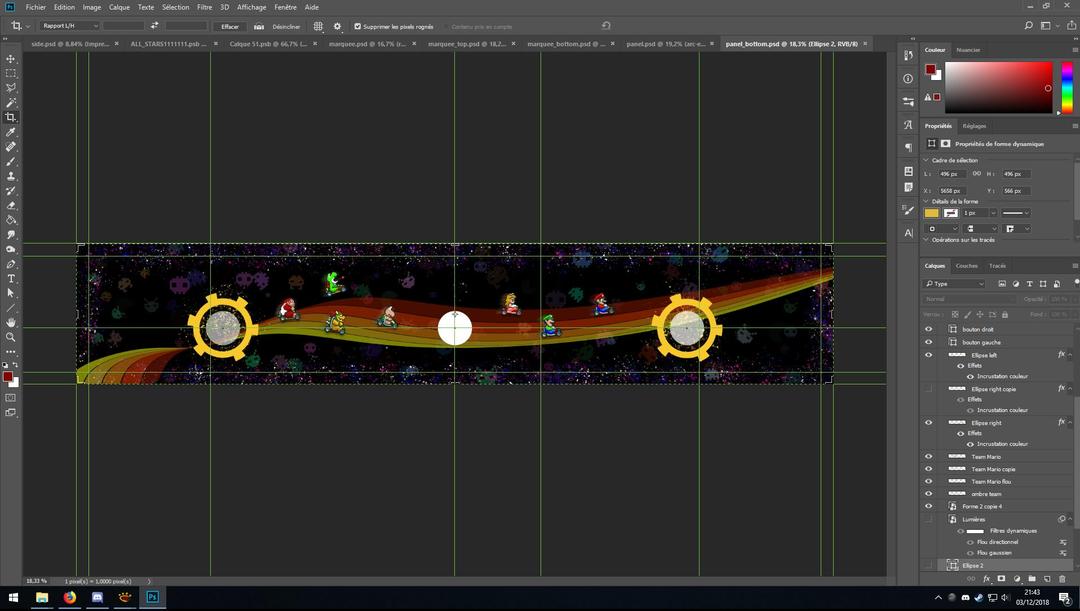Screen dimensions: 1080x611
Task: Select the Lasso tool
Action: [x=10, y=87]
